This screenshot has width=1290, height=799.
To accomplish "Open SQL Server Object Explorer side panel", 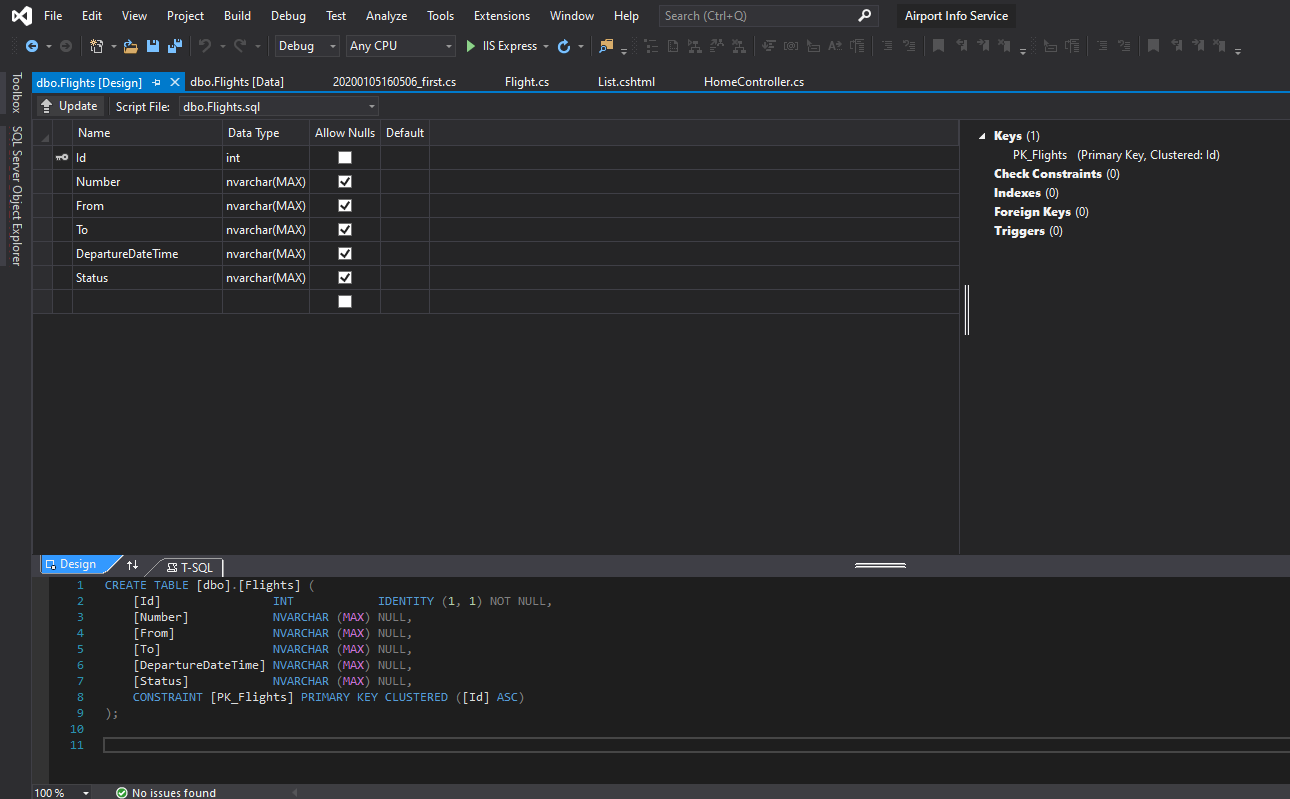I will 16,196.
